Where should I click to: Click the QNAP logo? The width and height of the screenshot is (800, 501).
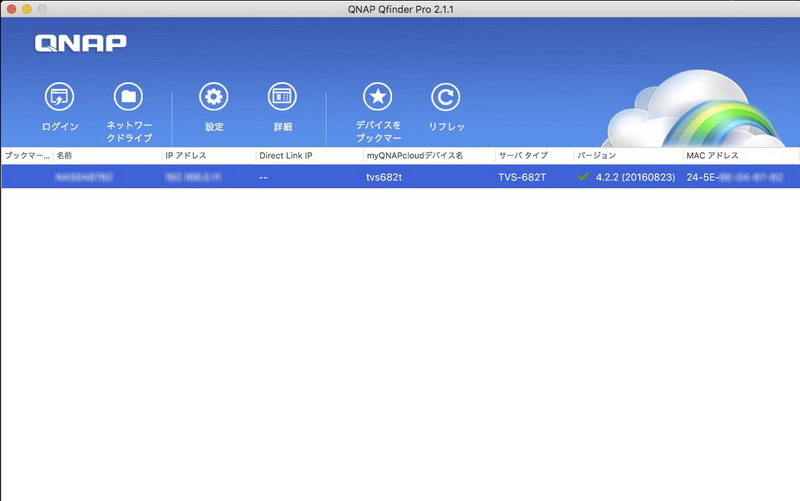coord(81,43)
